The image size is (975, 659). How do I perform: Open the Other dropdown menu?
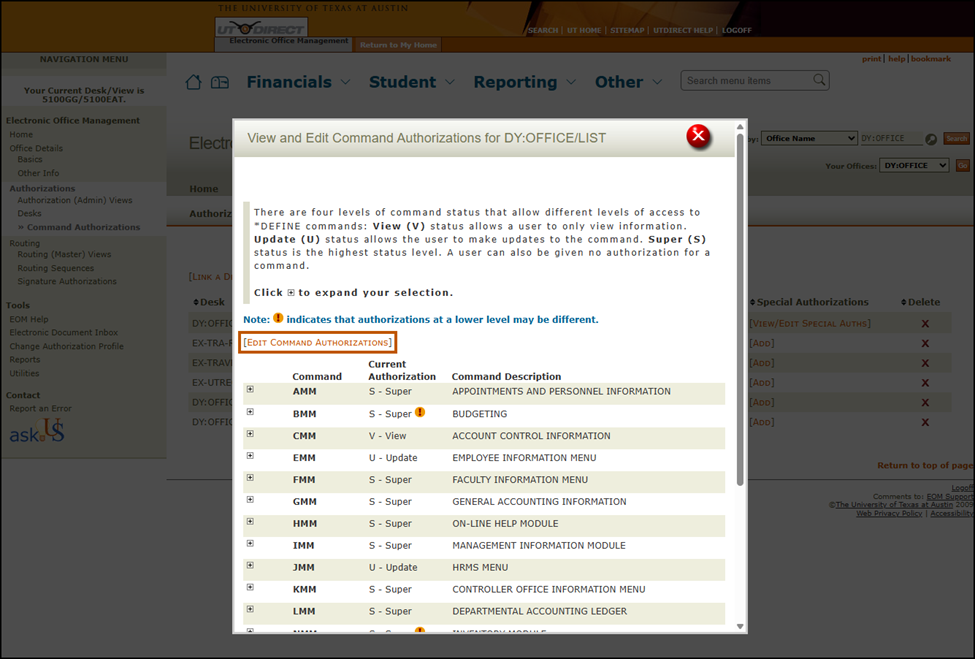click(x=628, y=82)
